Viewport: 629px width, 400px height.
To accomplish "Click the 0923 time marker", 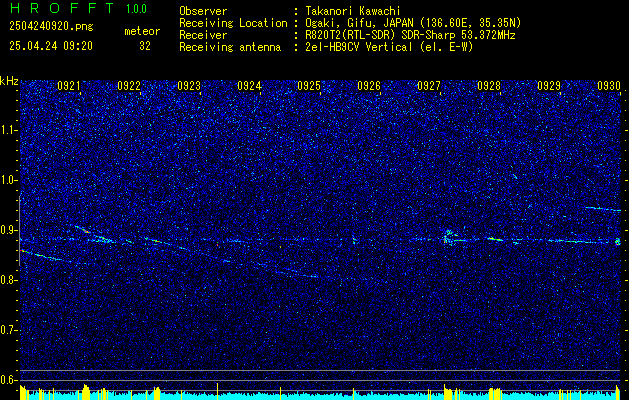I will pos(189,85).
